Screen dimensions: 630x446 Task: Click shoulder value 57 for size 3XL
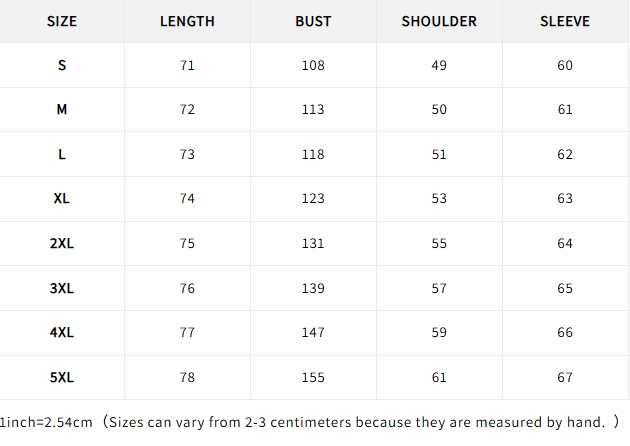click(x=439, y=288)
